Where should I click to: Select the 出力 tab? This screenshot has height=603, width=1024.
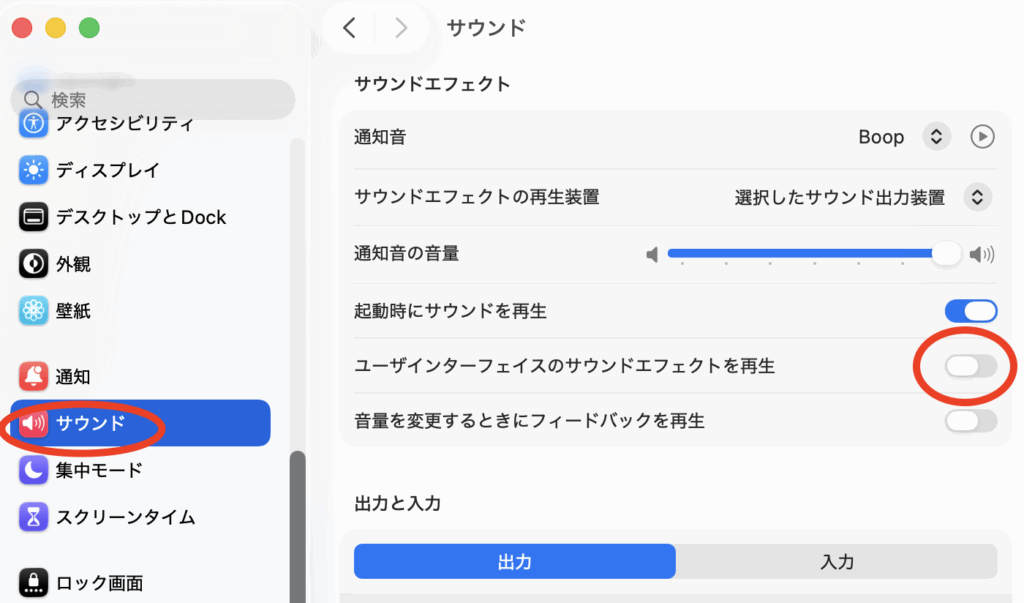coord(514,562)
